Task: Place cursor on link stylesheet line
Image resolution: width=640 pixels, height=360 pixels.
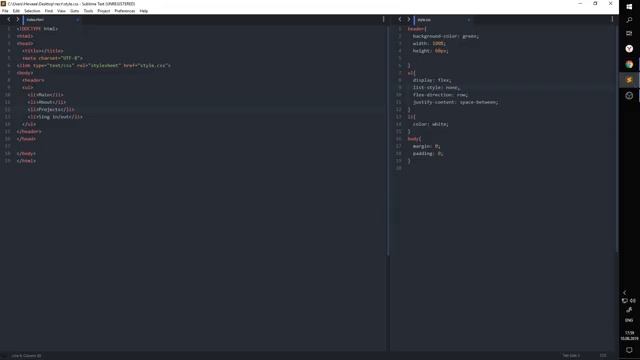Action: (94, 66)
